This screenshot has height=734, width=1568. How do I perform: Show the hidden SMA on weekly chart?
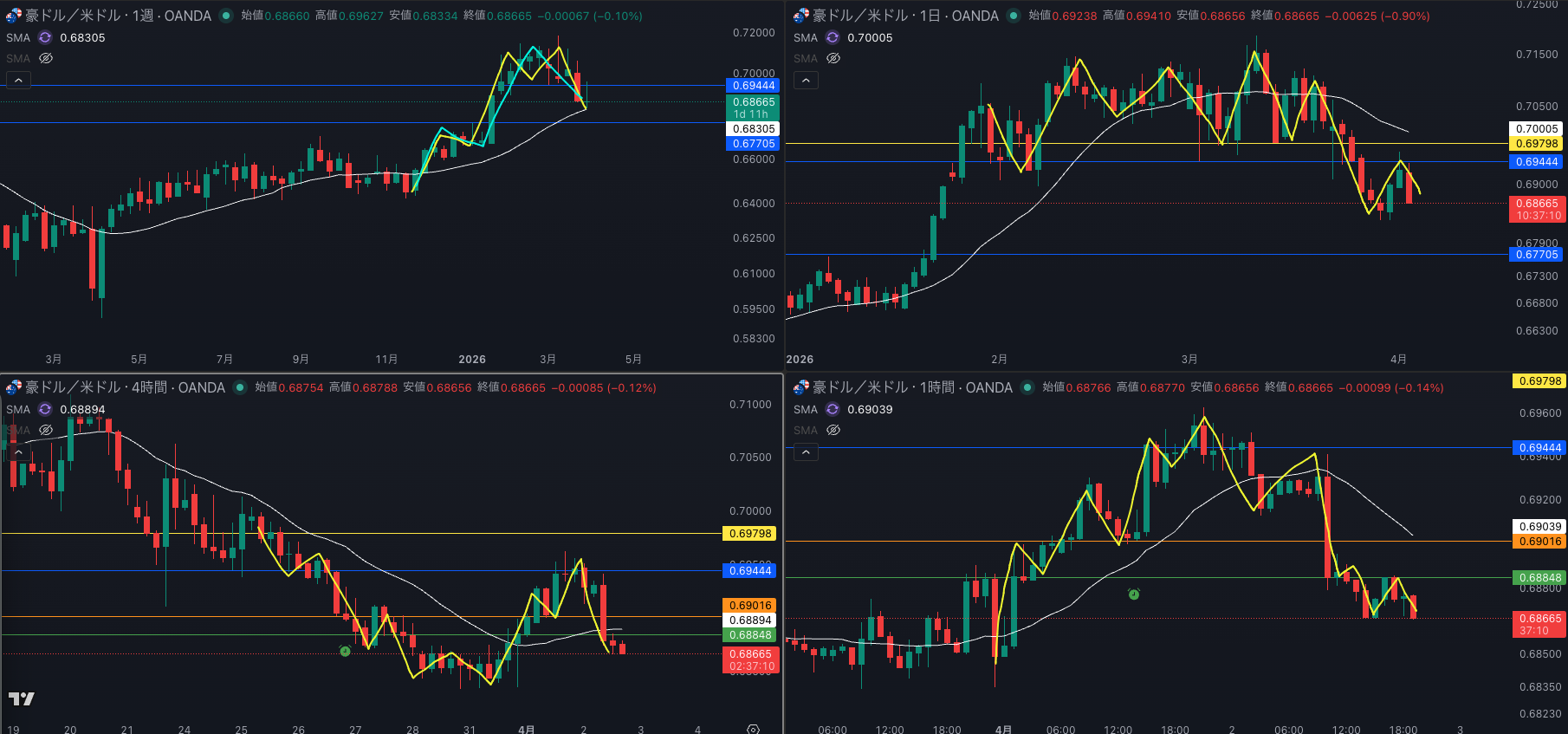pyautogui.click(x=46, y=58)
